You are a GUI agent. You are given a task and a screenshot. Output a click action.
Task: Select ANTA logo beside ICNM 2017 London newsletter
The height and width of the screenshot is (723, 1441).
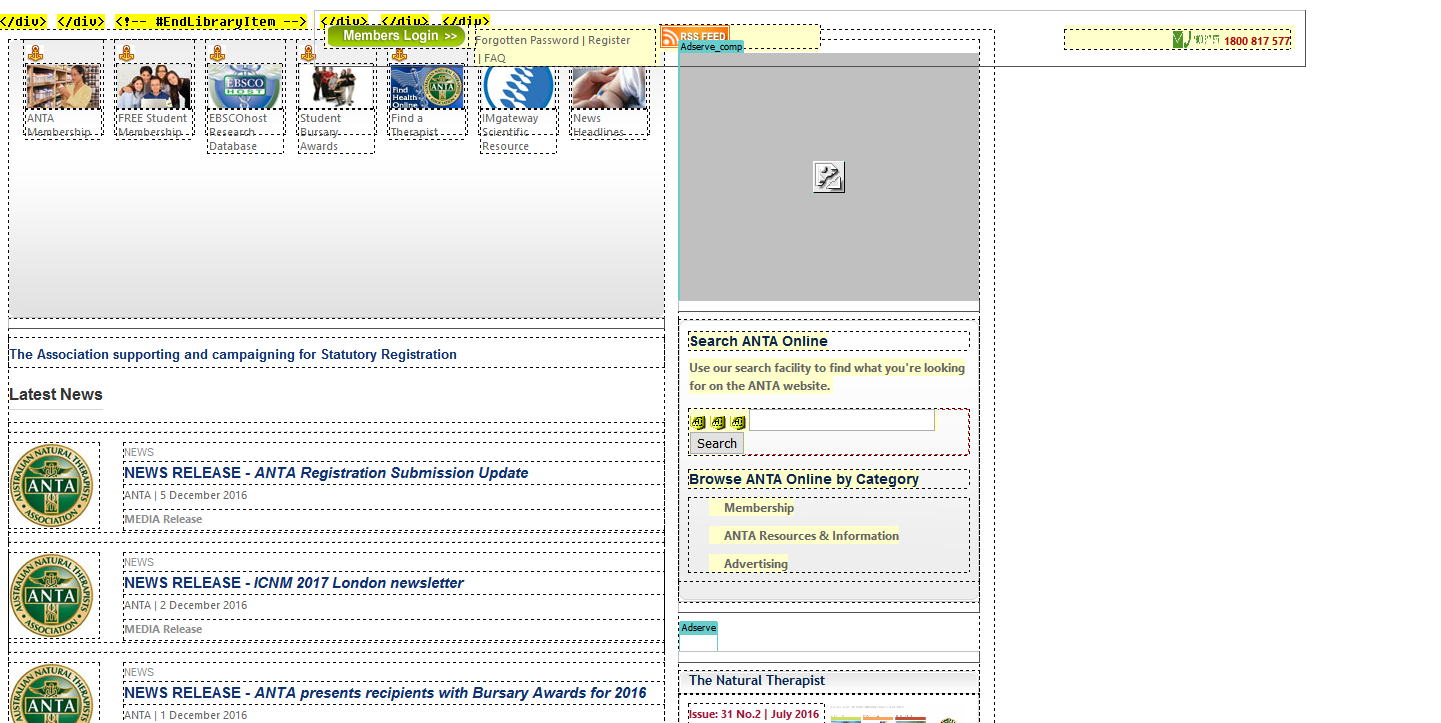coord(51,595)
